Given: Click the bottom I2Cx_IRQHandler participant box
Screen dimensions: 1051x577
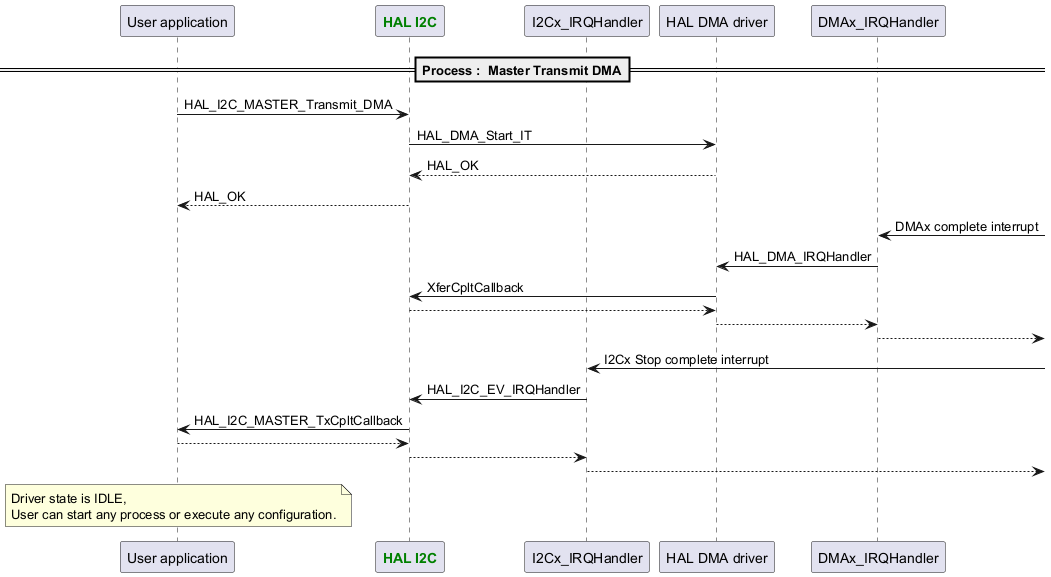Looking at the screenshot, I should [586, 558].
